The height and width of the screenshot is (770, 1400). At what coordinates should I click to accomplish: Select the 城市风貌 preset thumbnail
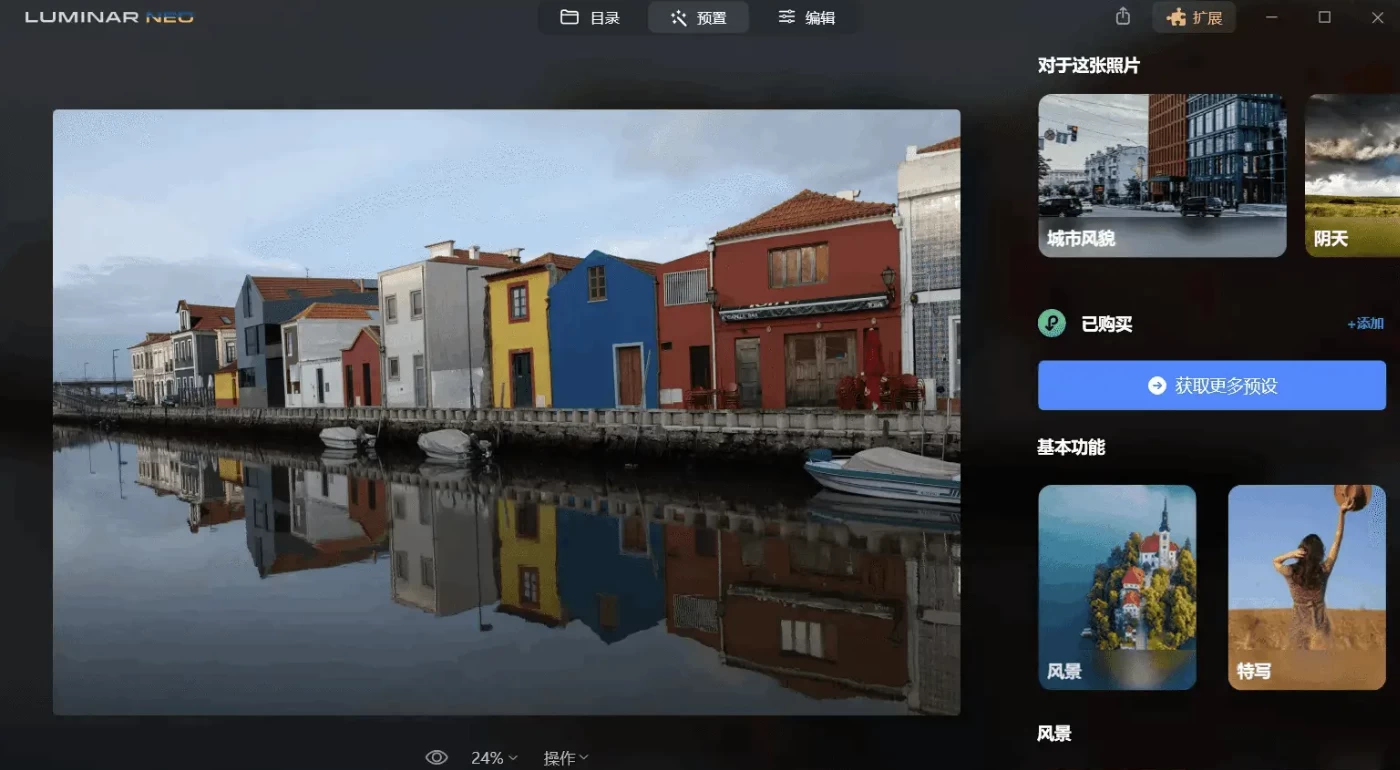point(1162,176)
